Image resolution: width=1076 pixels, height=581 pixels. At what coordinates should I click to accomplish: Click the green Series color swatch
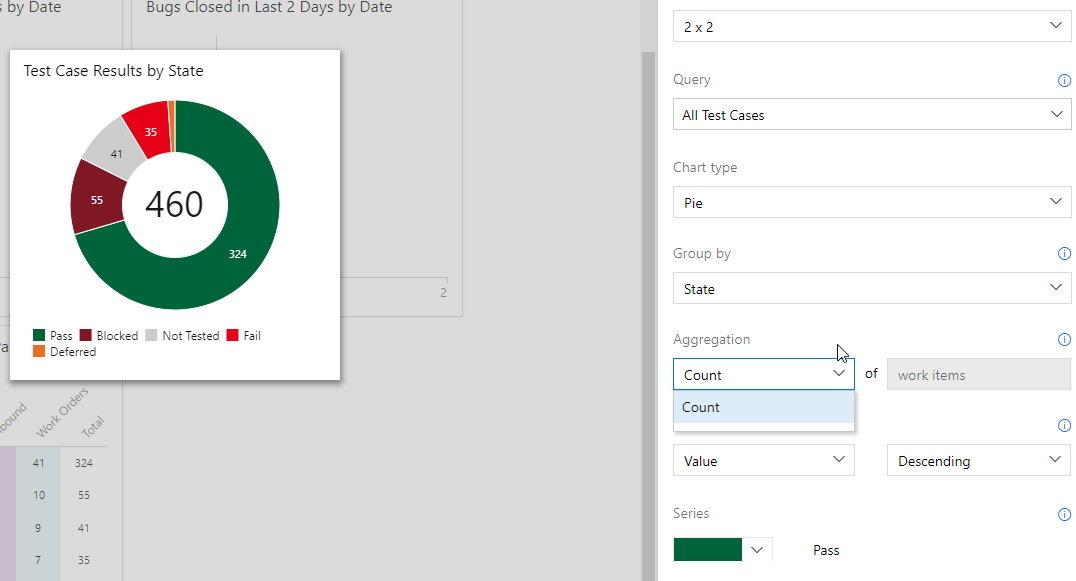coord(707,549)
